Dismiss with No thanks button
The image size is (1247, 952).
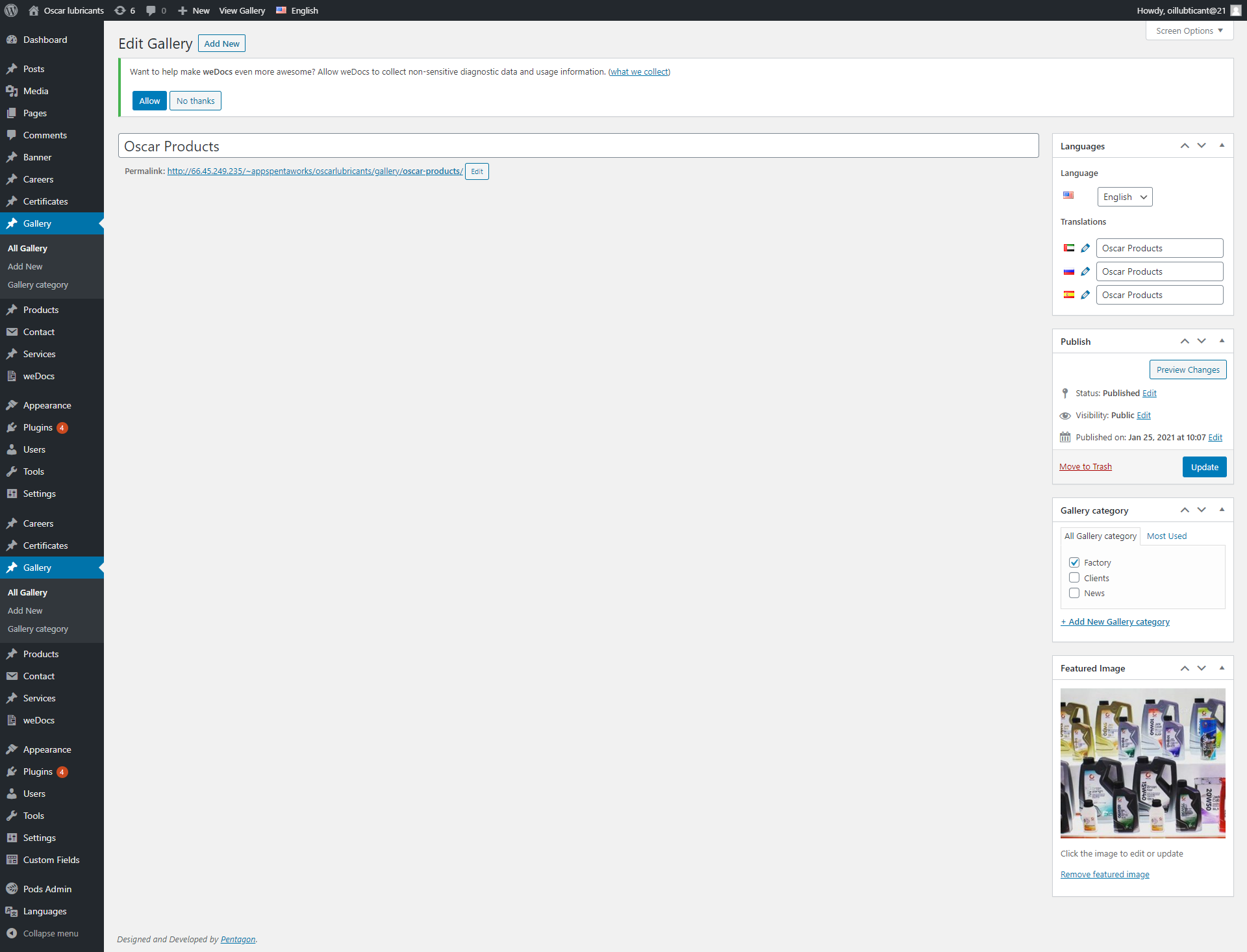coord(195,101)
